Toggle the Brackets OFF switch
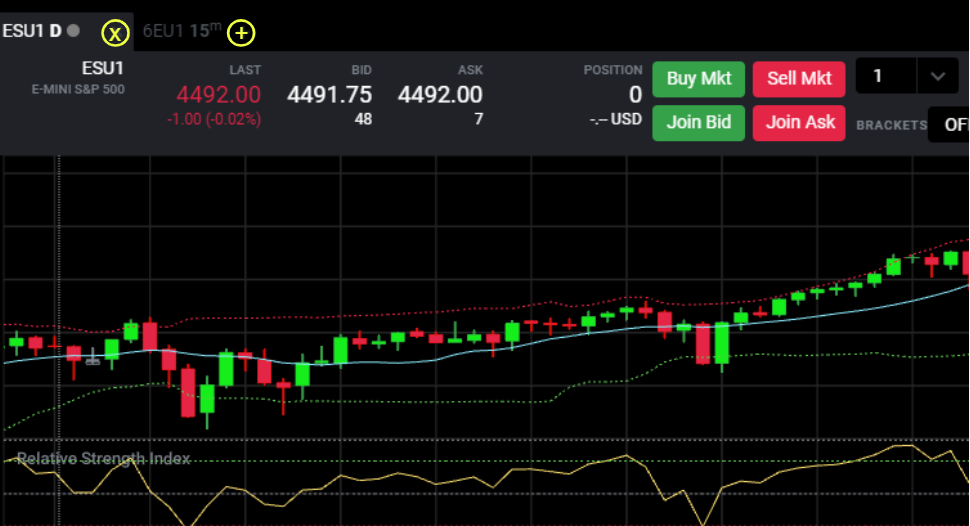 tap(949, 124)
